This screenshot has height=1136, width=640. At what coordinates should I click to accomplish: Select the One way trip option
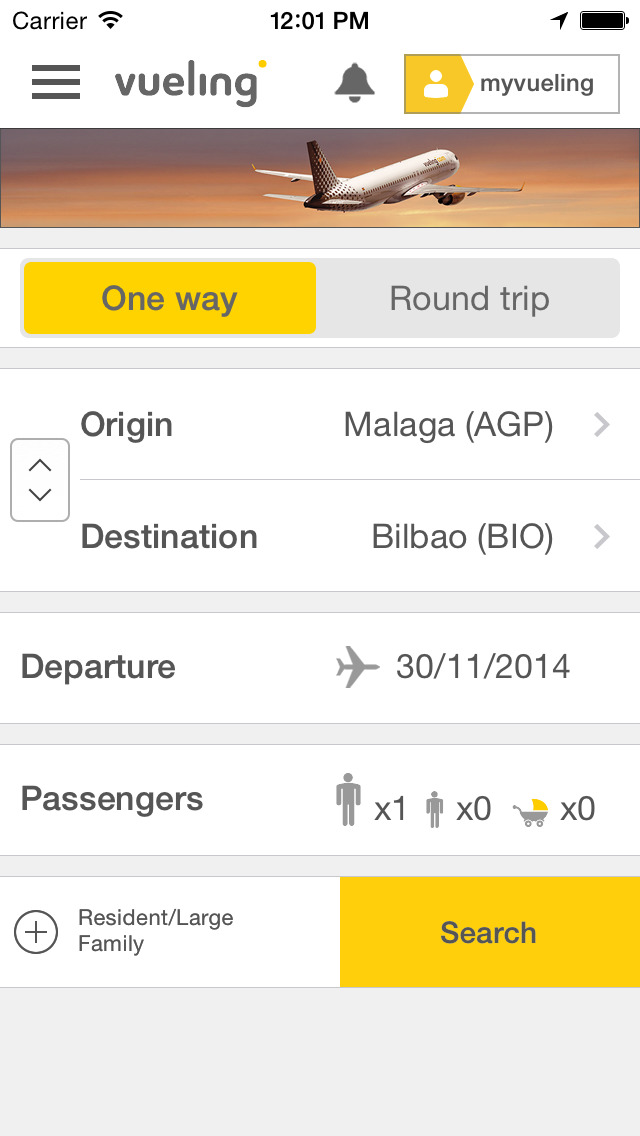click(x=169, y=298)
